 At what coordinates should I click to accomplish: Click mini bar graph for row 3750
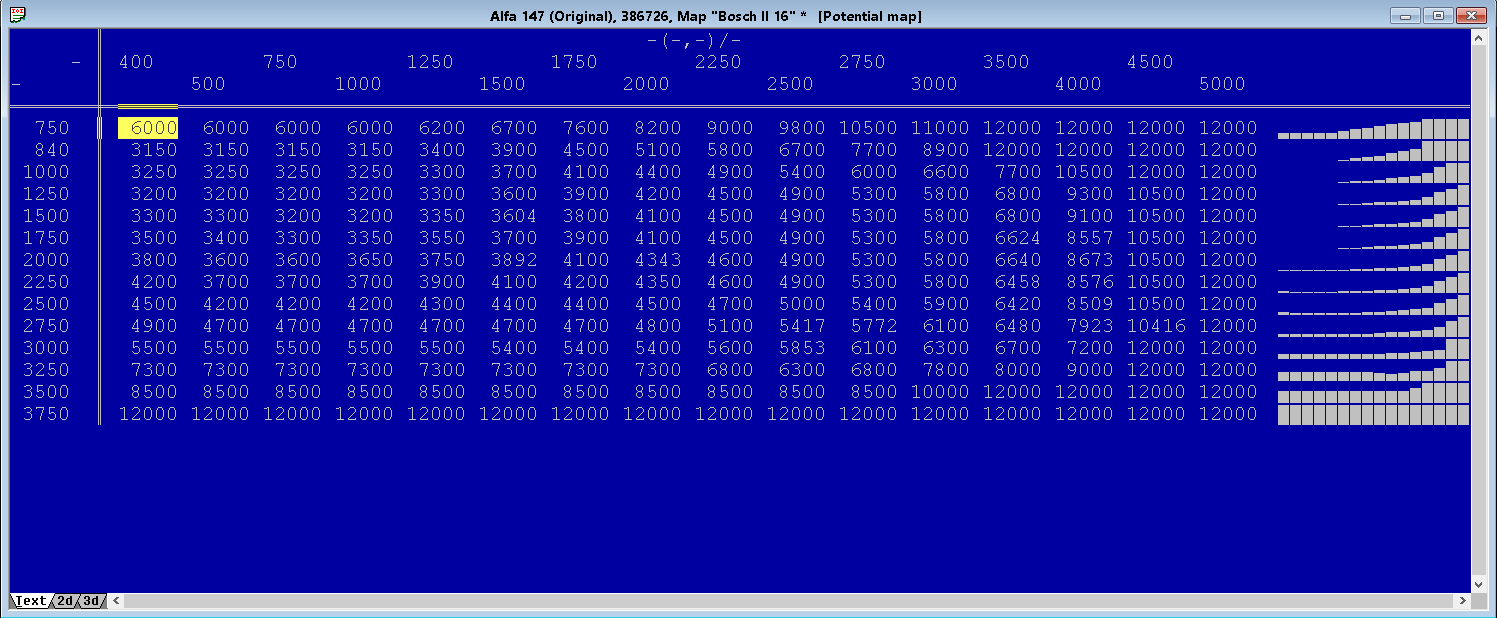coord(1373,415)
